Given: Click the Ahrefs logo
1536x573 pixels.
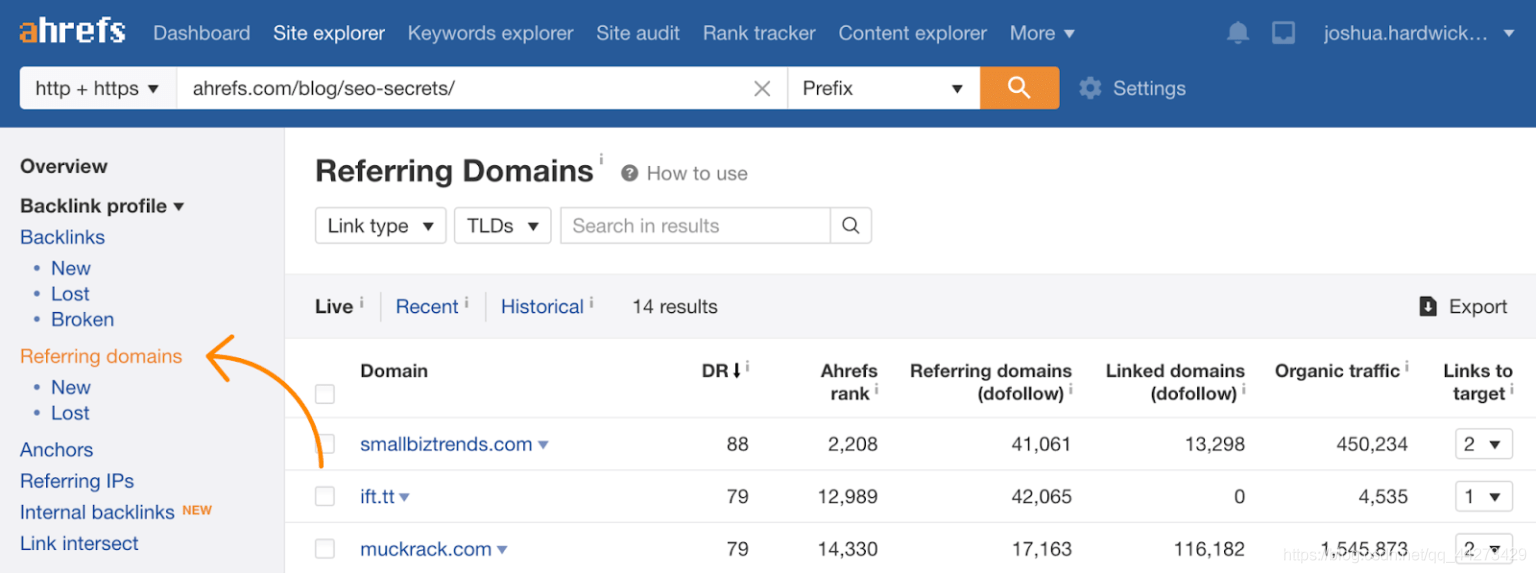Looking at the screenshot, I should click(72, 32).
